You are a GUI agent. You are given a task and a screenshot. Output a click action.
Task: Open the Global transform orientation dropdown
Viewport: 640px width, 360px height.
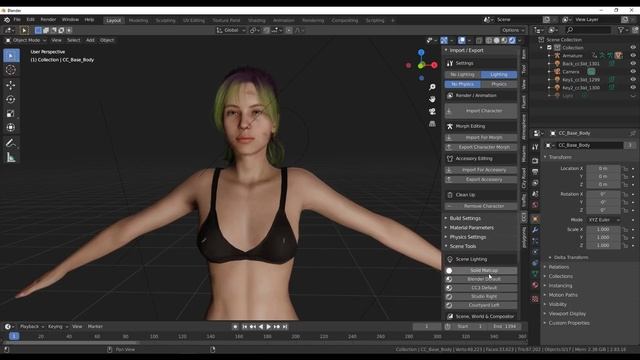[231, 30]
